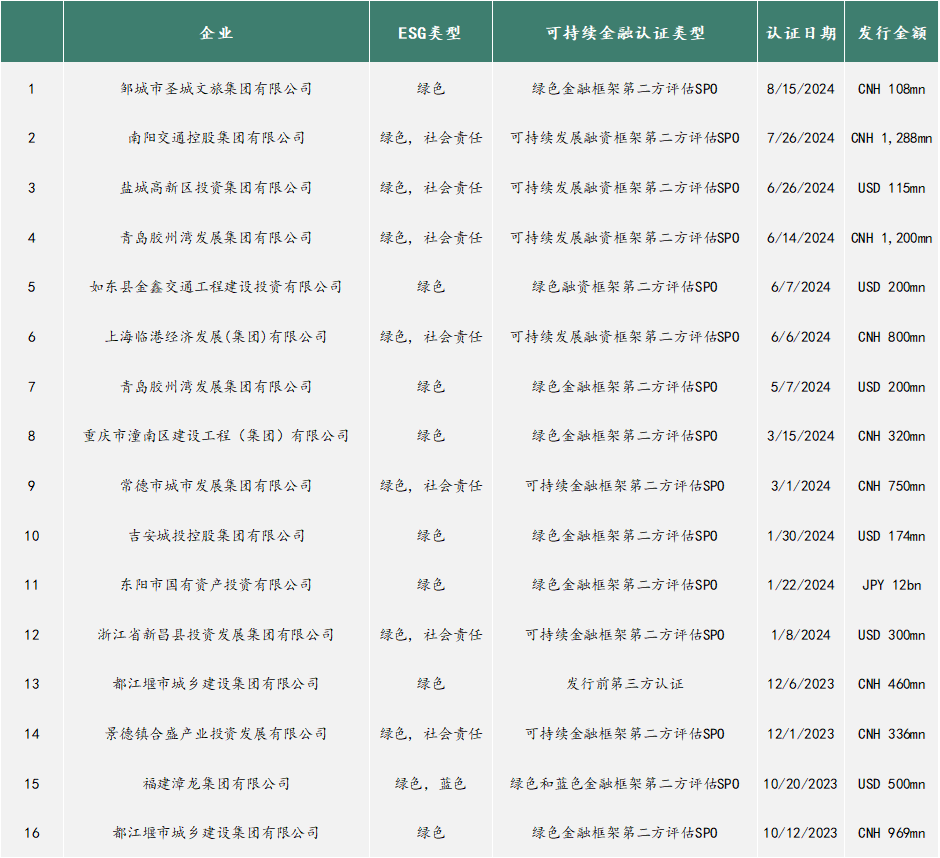Click the 认证日期 column header

click(x=801, y=33)
